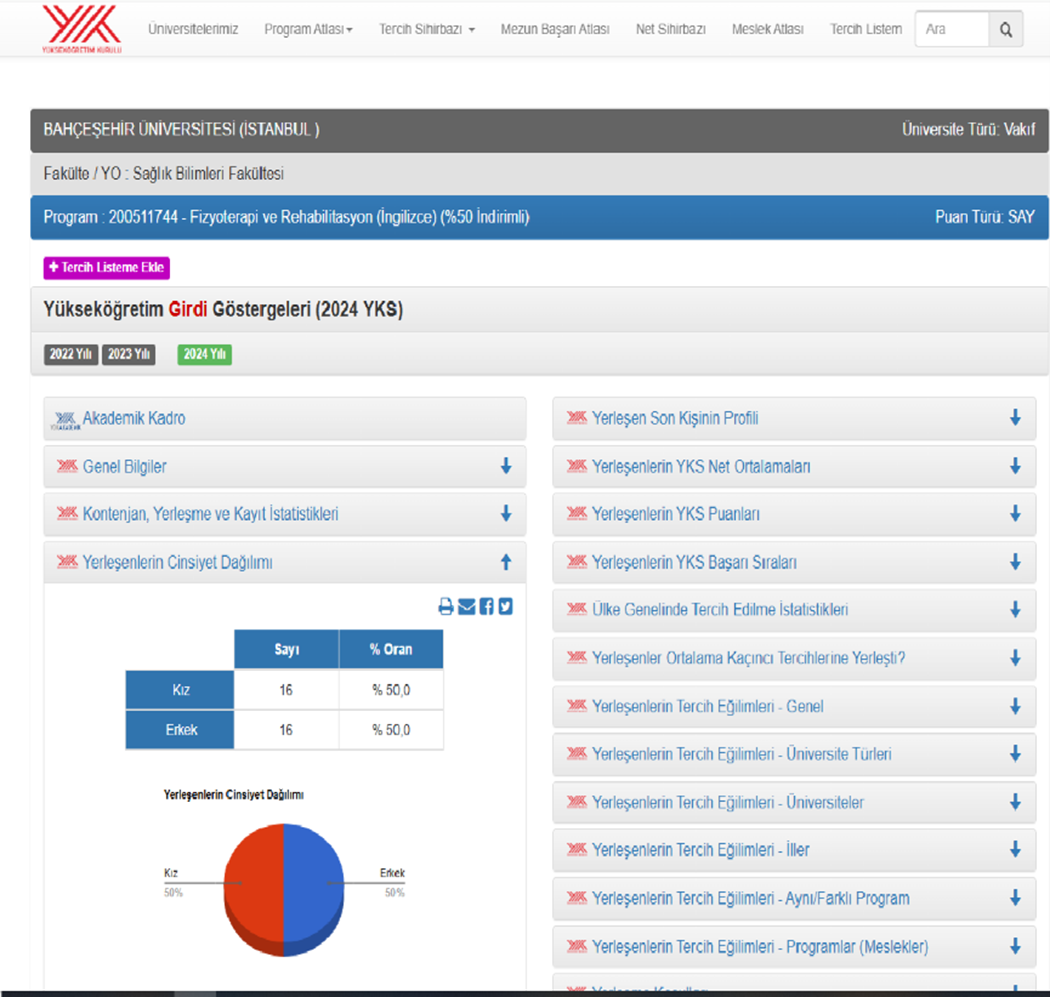Viewport: 1050px width, 997px height.
Task: Go to Üniversitelerimiz in navigation bar
Action: coord(193,30)
